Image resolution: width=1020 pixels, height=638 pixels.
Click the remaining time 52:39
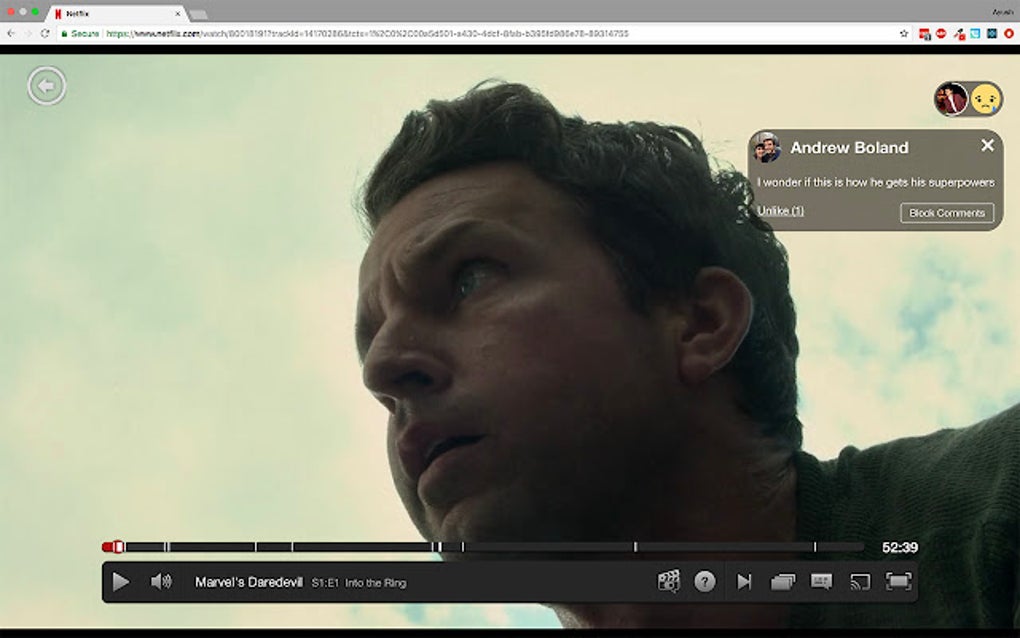(x=900, y=548)
